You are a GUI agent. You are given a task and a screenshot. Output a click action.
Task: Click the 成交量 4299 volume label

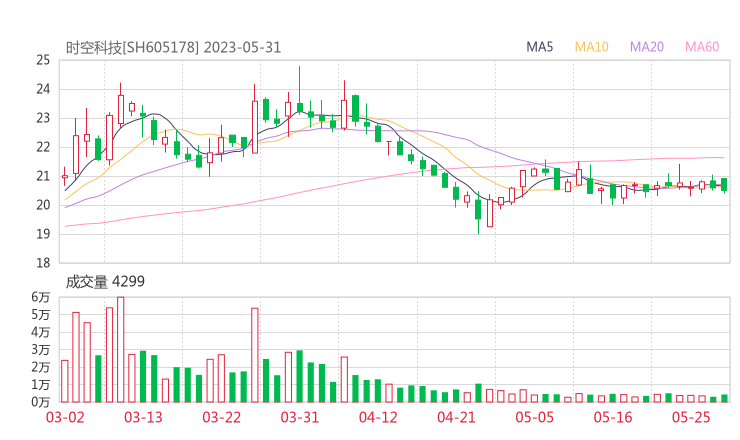pos(105,282)
